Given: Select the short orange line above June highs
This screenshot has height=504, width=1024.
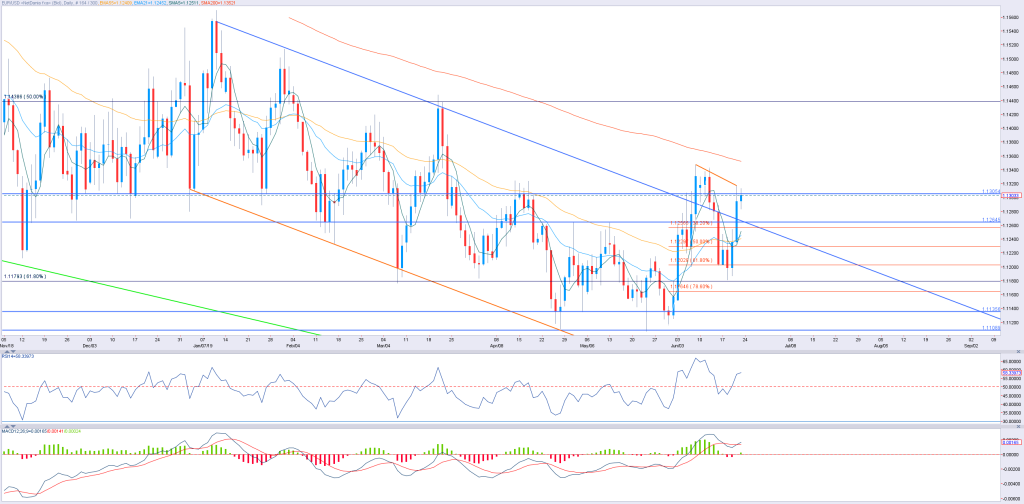Looking at the screenshot, I should 716,175.
